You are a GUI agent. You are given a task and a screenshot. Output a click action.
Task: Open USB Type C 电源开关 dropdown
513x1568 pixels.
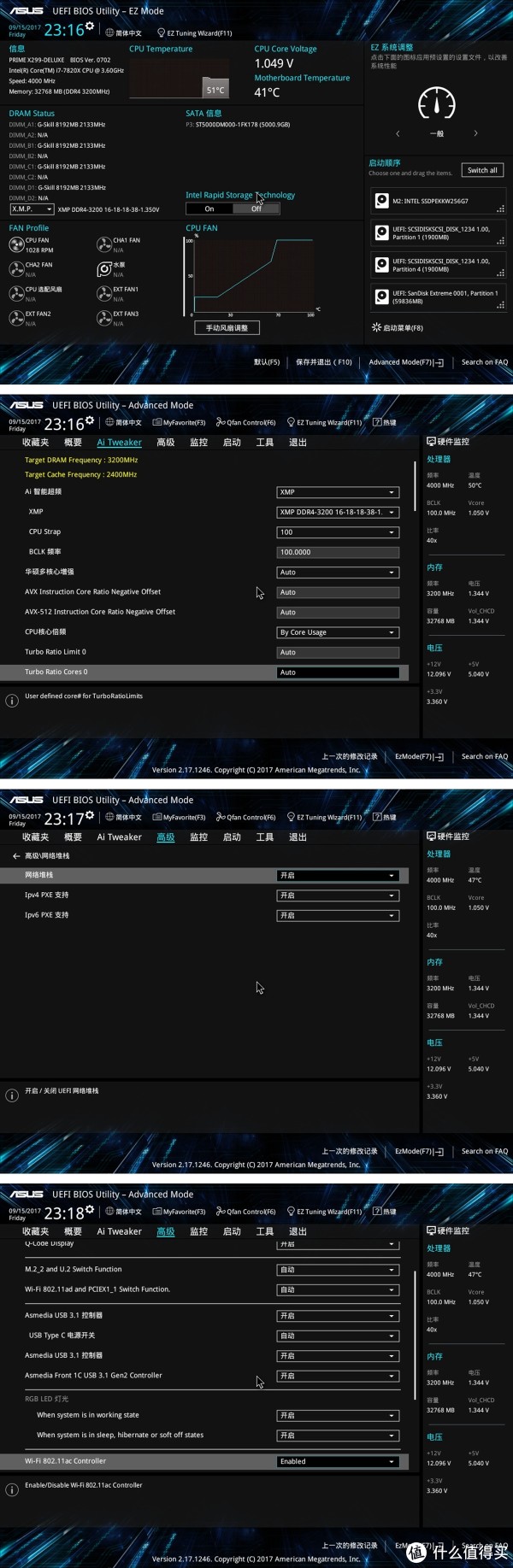(x=338, y=1336)
